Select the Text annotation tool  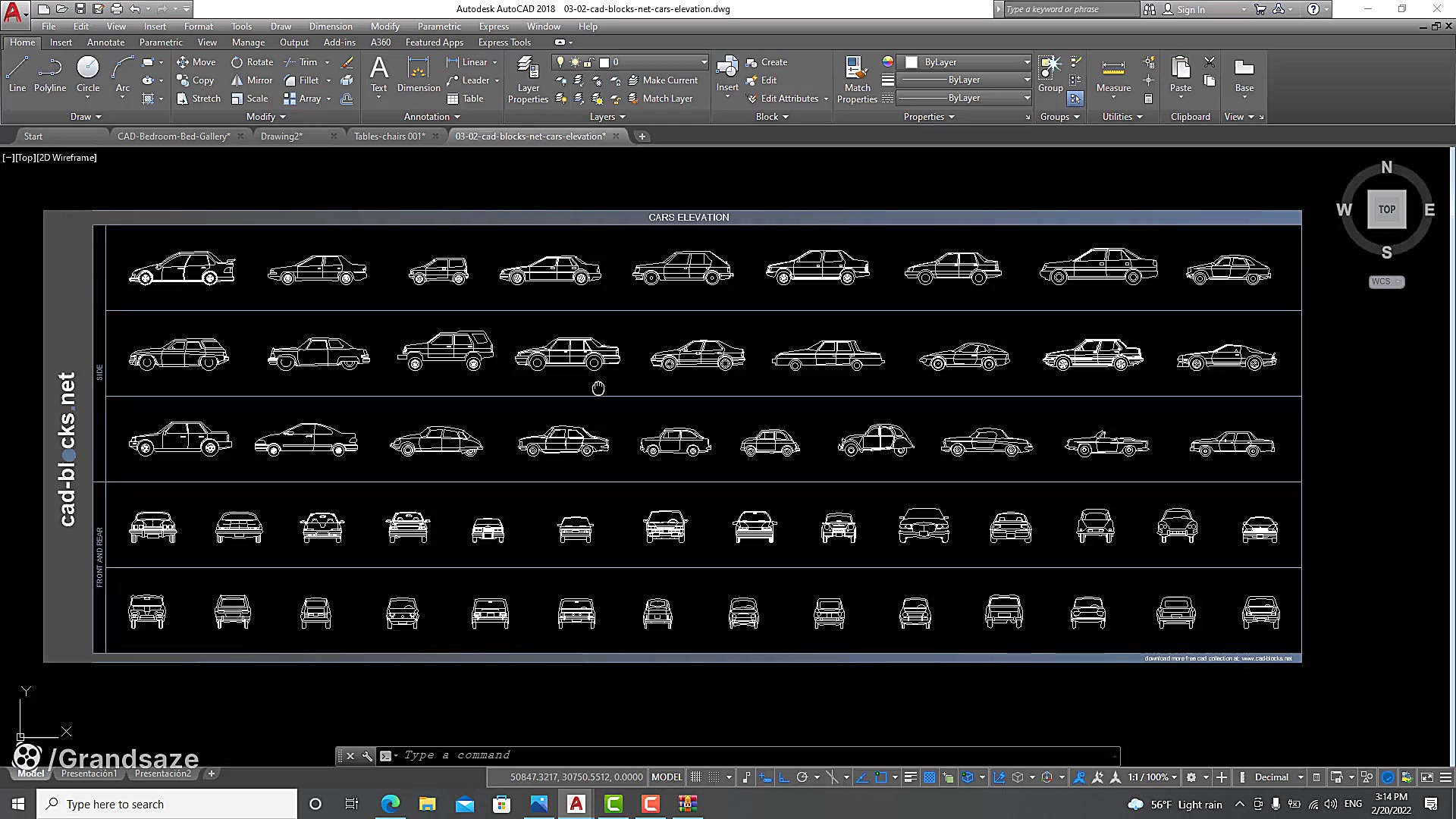(379, 74)
